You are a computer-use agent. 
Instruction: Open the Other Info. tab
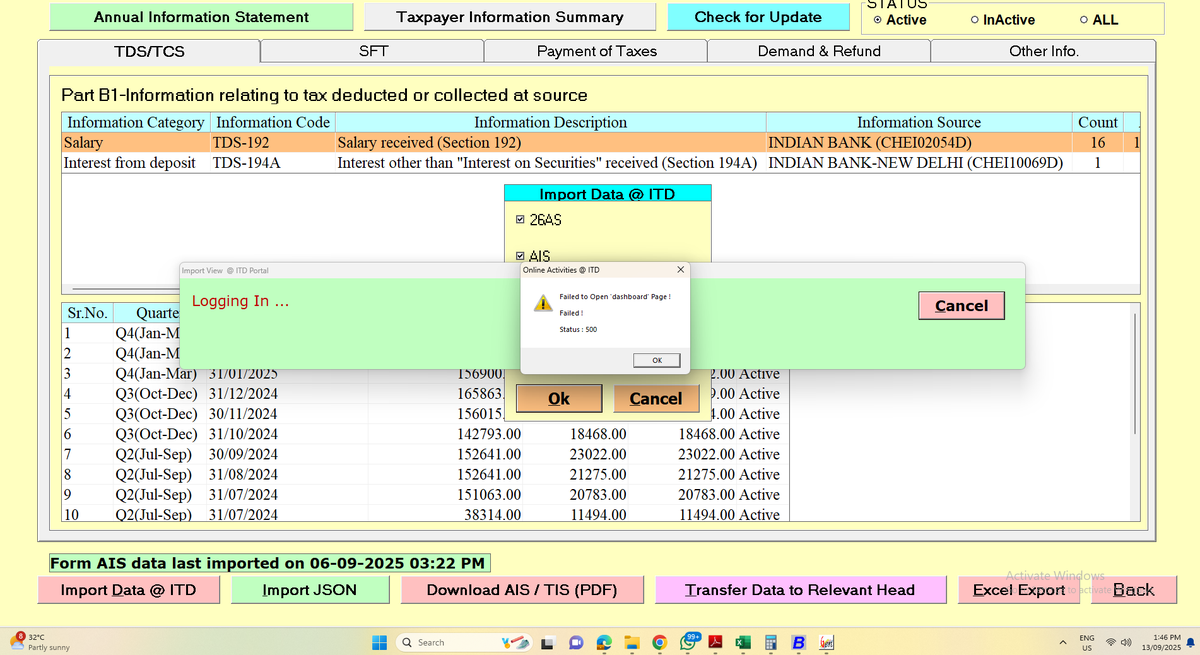tap(1043, 51)
